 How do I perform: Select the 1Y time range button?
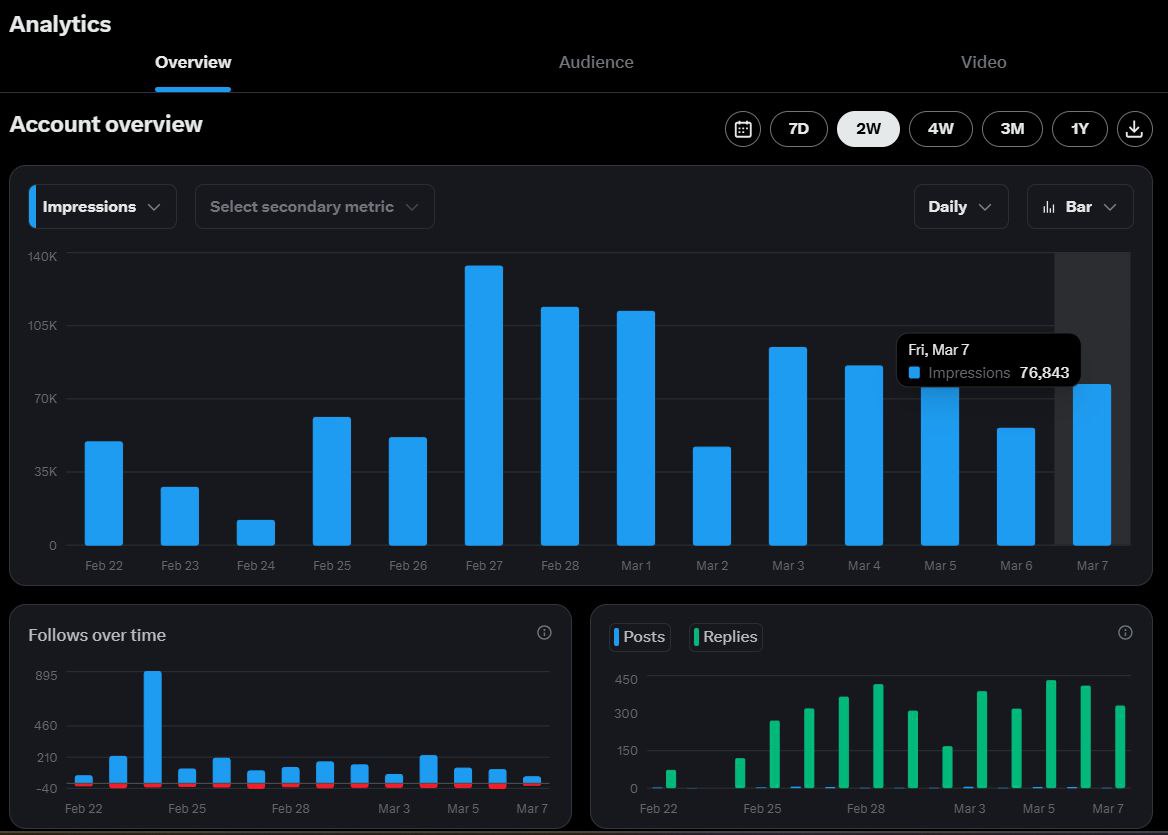[1079, 129]
